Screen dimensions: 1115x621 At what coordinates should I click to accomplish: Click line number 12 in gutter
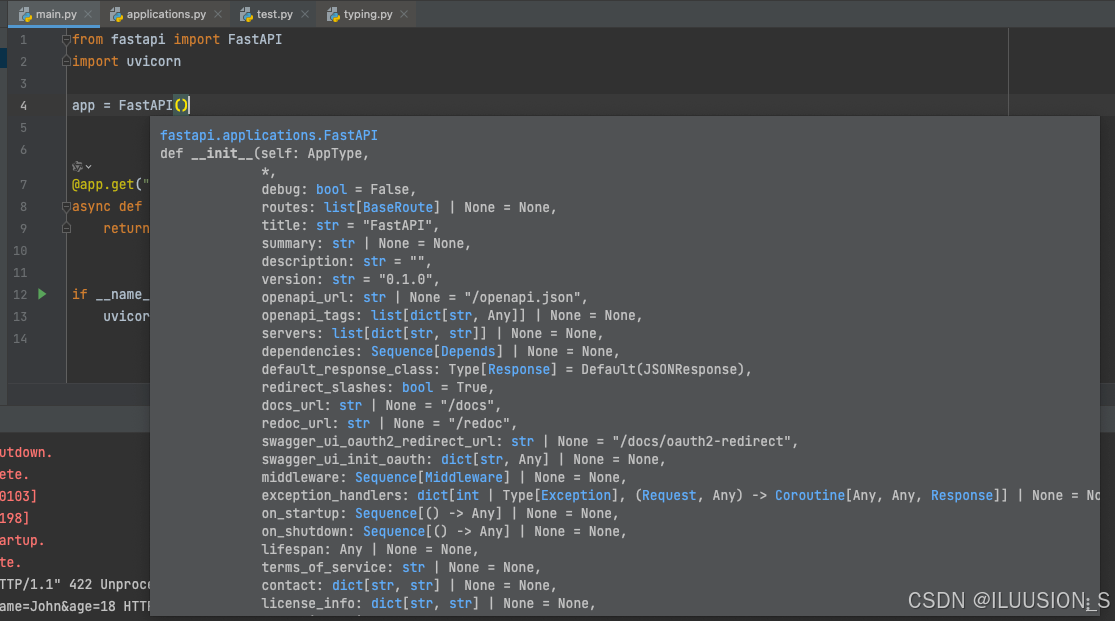click(20, 294)
